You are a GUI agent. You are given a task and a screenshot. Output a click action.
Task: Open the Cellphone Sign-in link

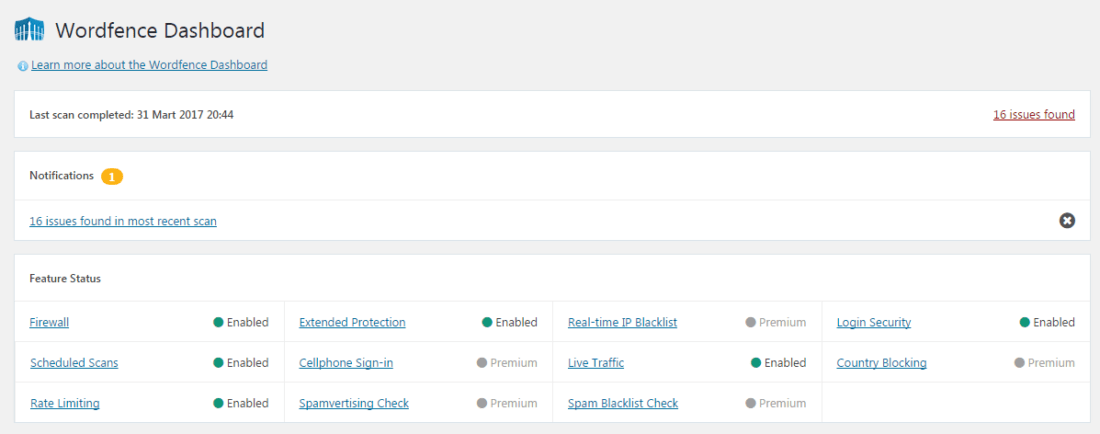(346, 363)
